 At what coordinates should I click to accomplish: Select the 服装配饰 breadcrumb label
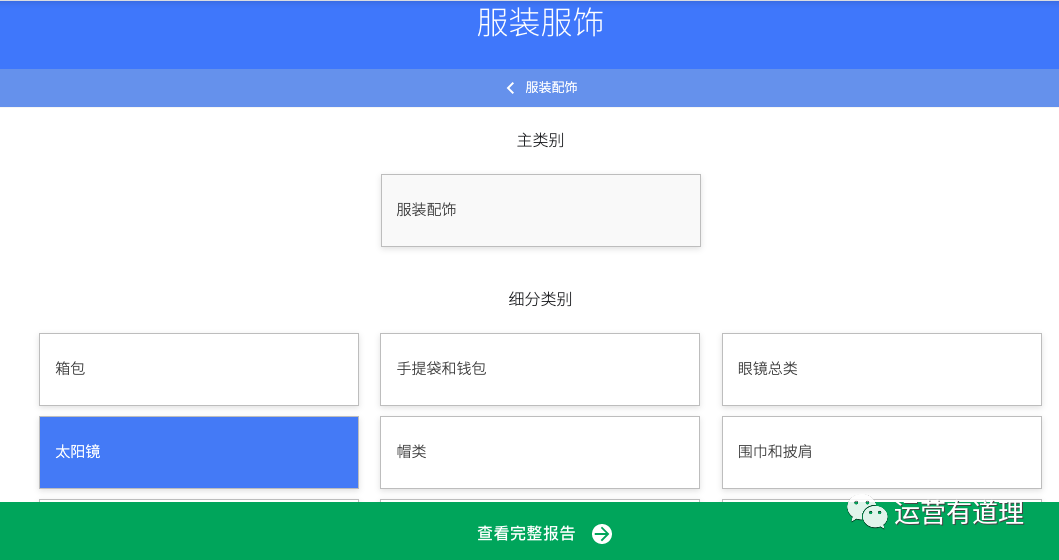pyautogui.click(x=551, y=88)
